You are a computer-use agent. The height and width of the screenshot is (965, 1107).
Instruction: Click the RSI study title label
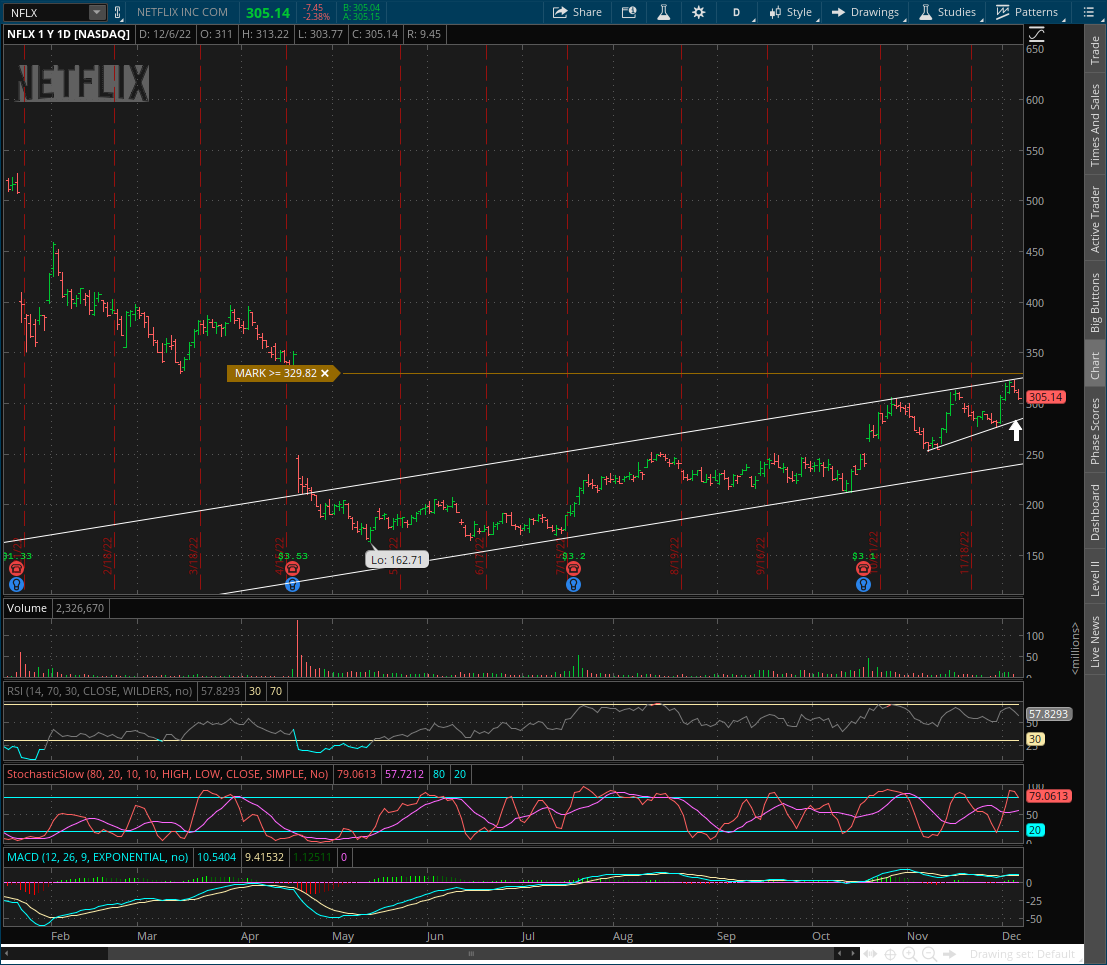[100, 691]
